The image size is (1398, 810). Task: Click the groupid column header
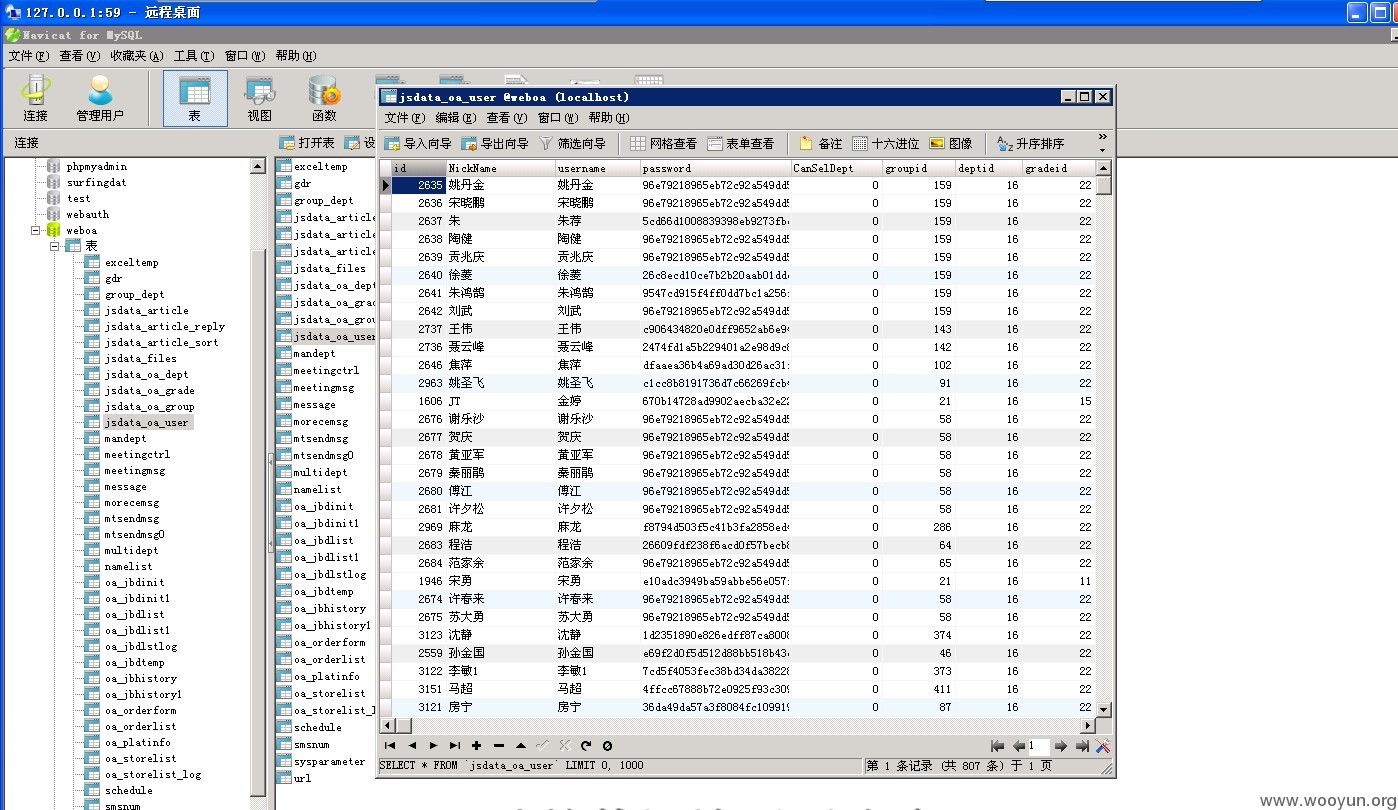click(x=918, y=168)
